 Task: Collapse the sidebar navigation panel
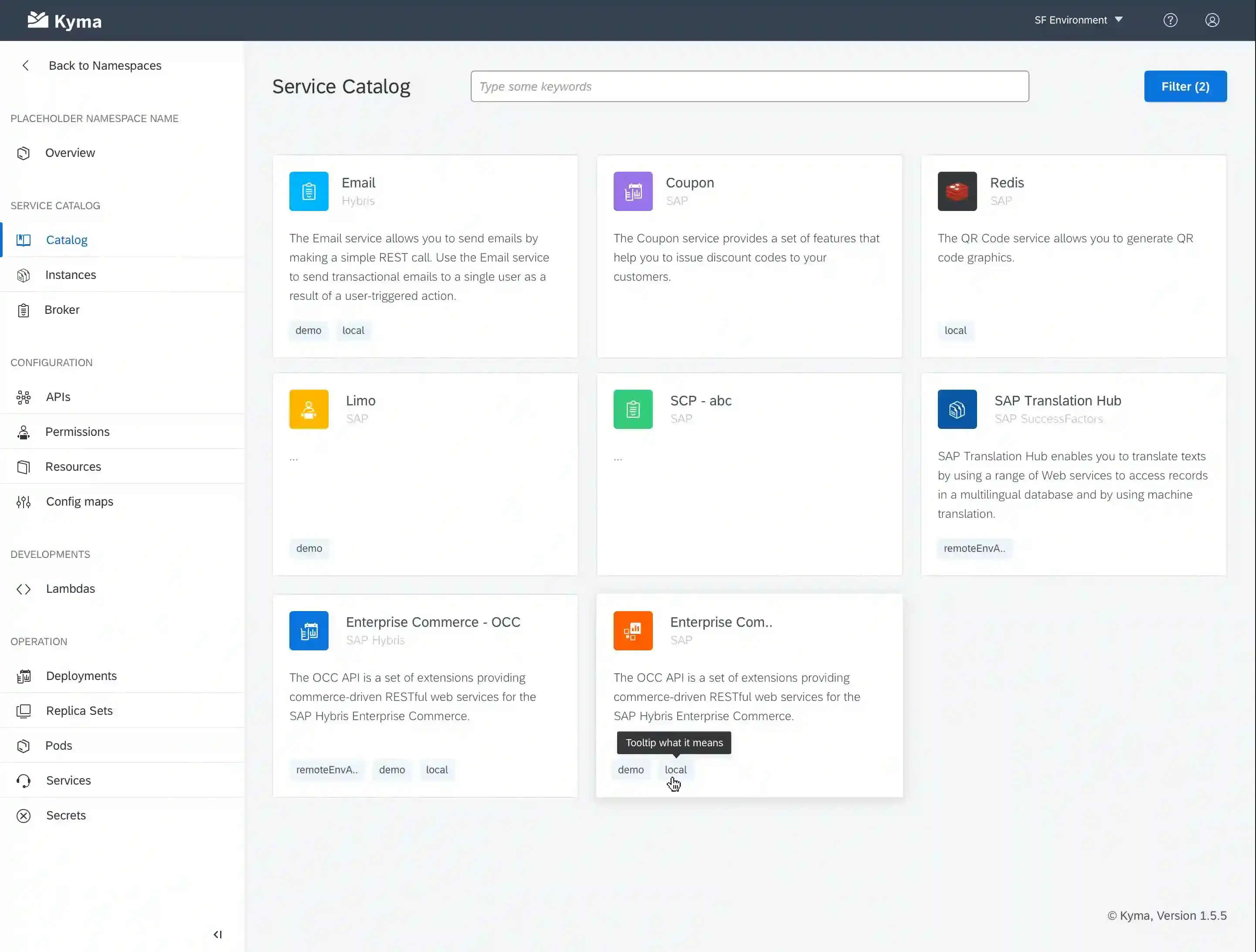click(x=217, y=935)
